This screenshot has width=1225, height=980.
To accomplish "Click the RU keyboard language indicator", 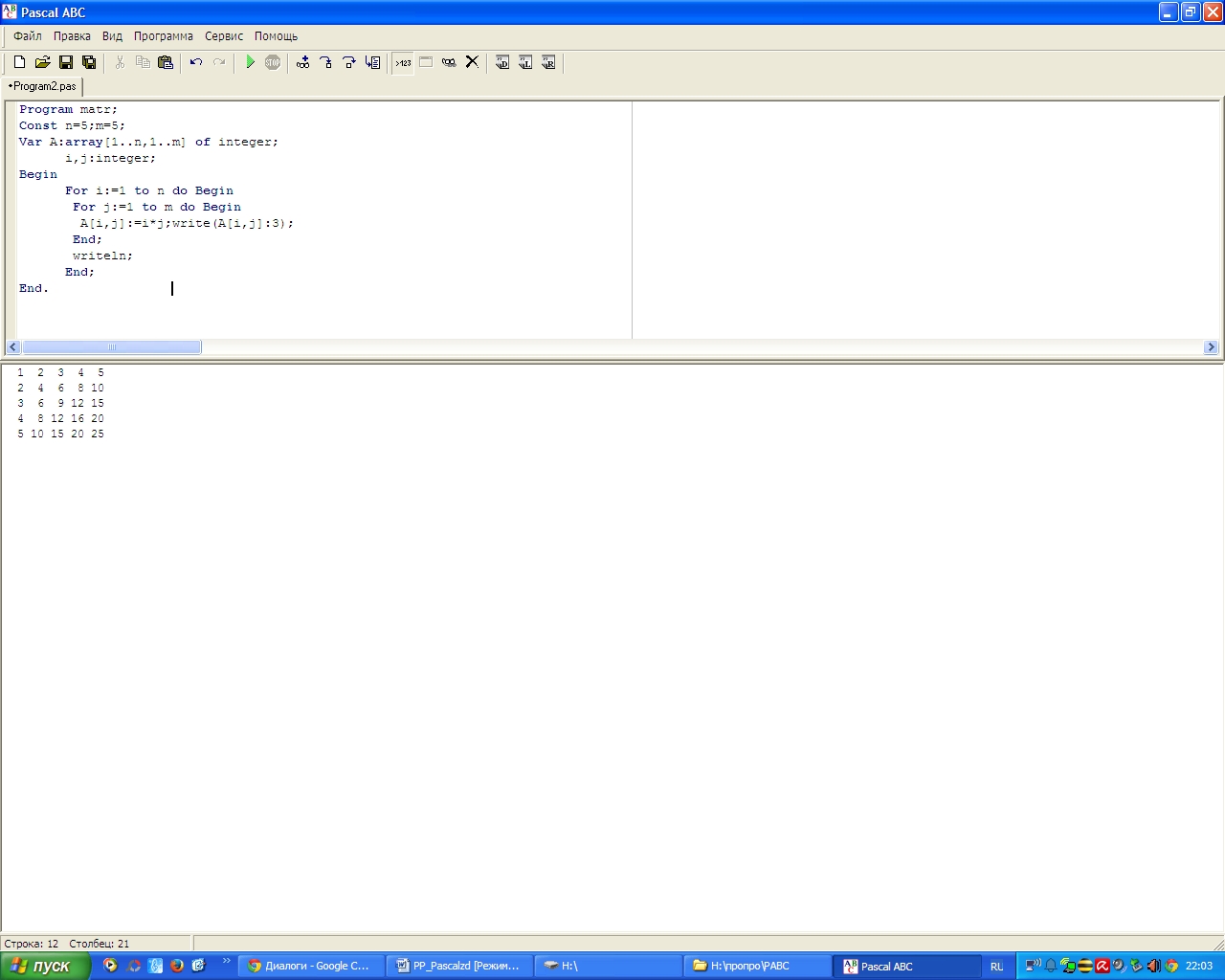I will [996, 967].
